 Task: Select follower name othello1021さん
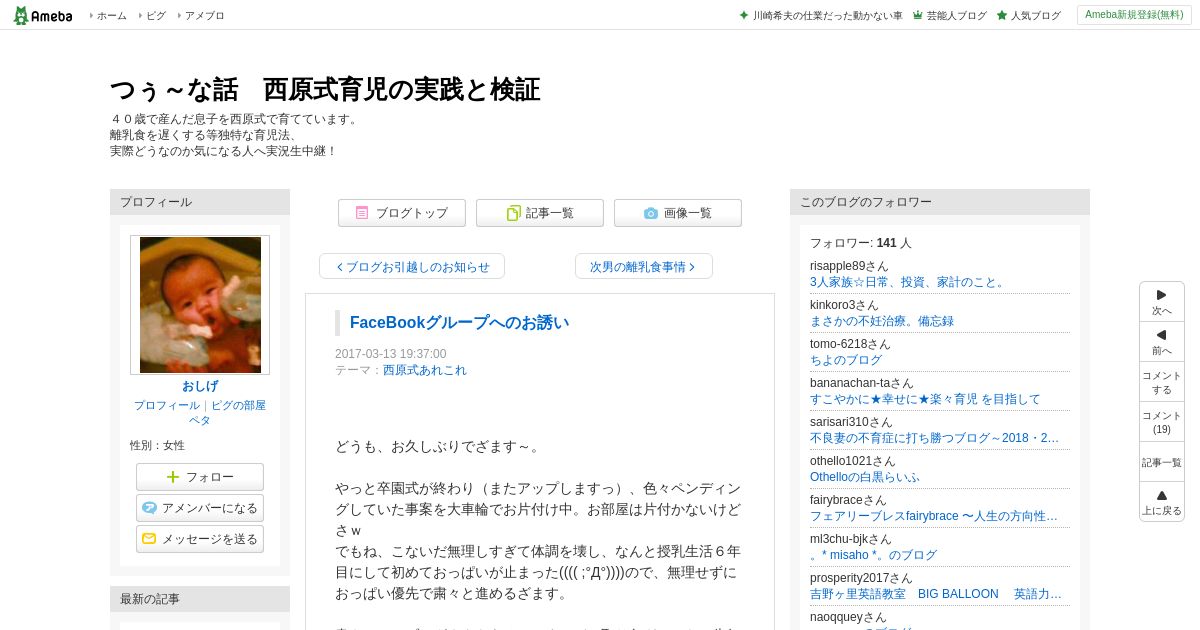(x=853, y=461)
